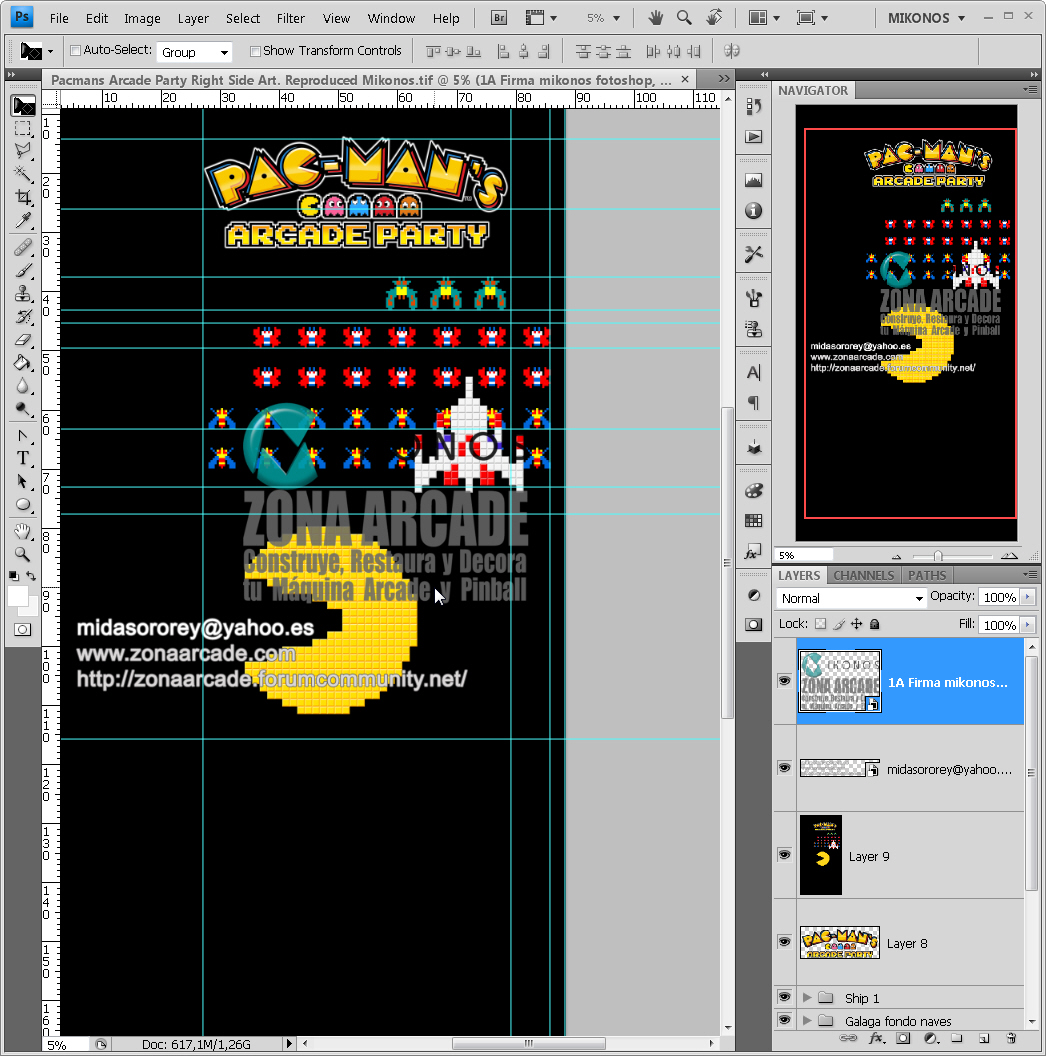This screenshot has height=1056, width=1046.
Task: Select the Horizontal Type tool
Action: [x=22, y=457]
